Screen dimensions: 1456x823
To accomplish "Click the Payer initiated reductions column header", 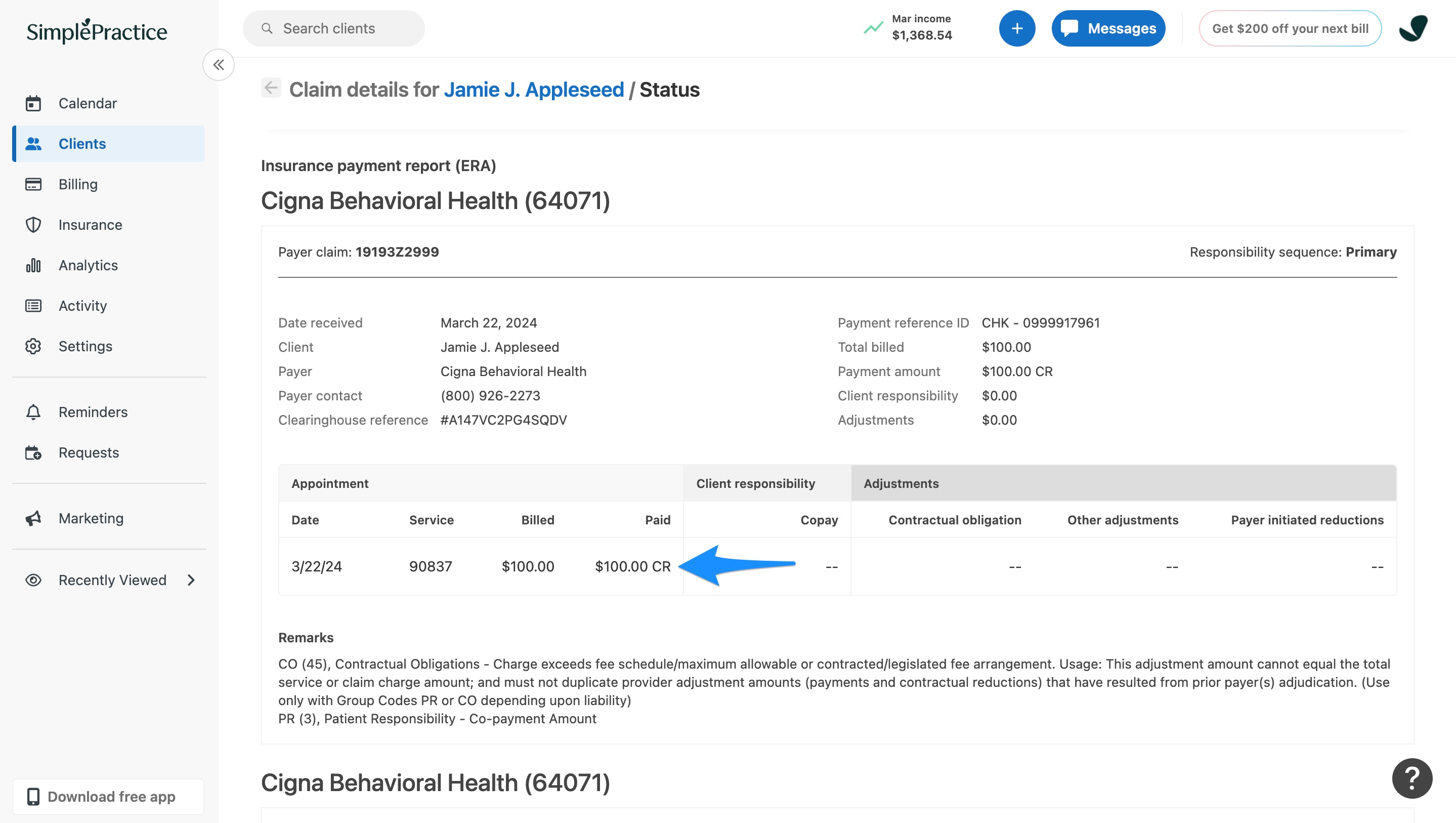I will tap(1307, 520).
